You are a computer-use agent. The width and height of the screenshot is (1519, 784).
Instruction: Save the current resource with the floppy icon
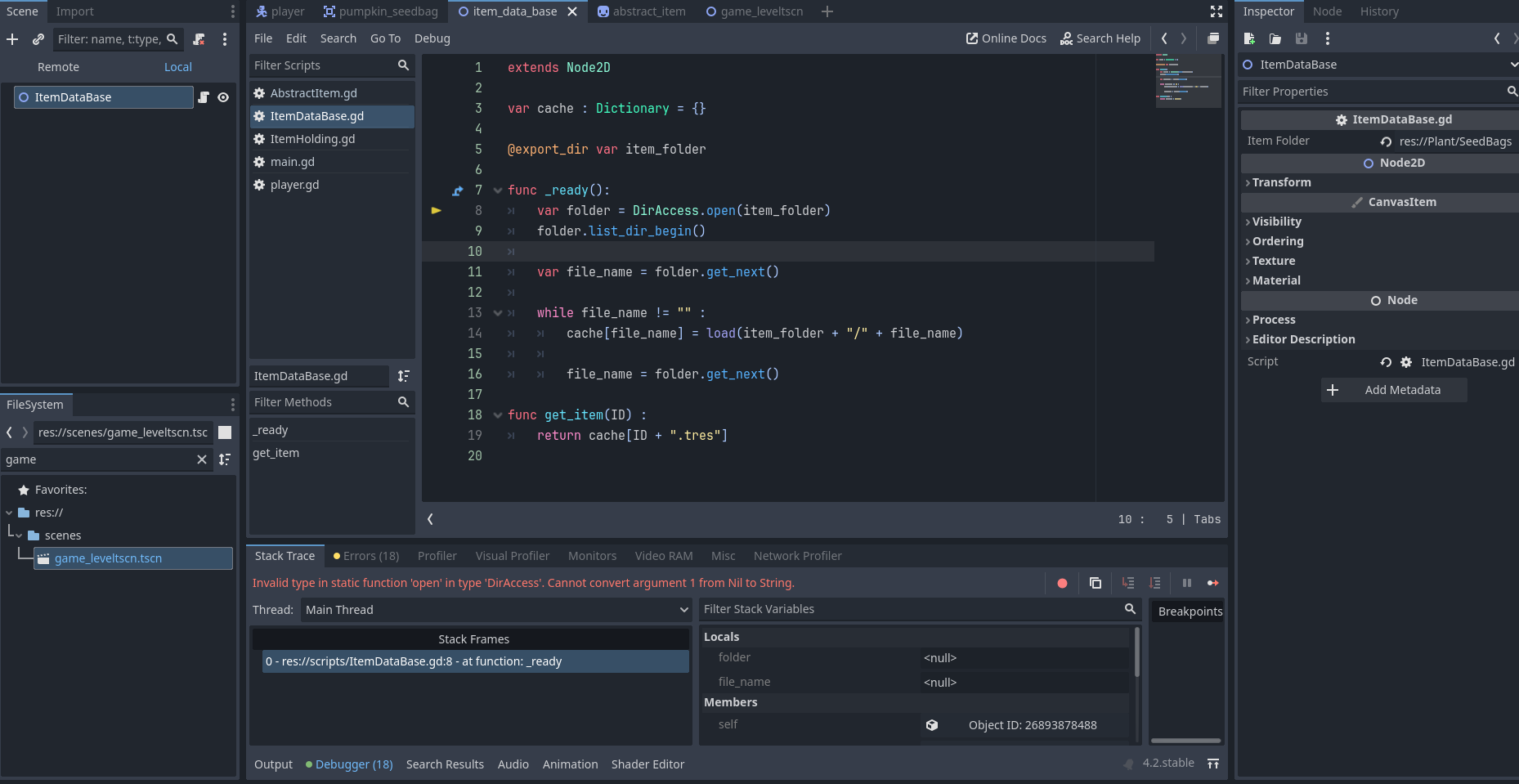click(1302, 38)
